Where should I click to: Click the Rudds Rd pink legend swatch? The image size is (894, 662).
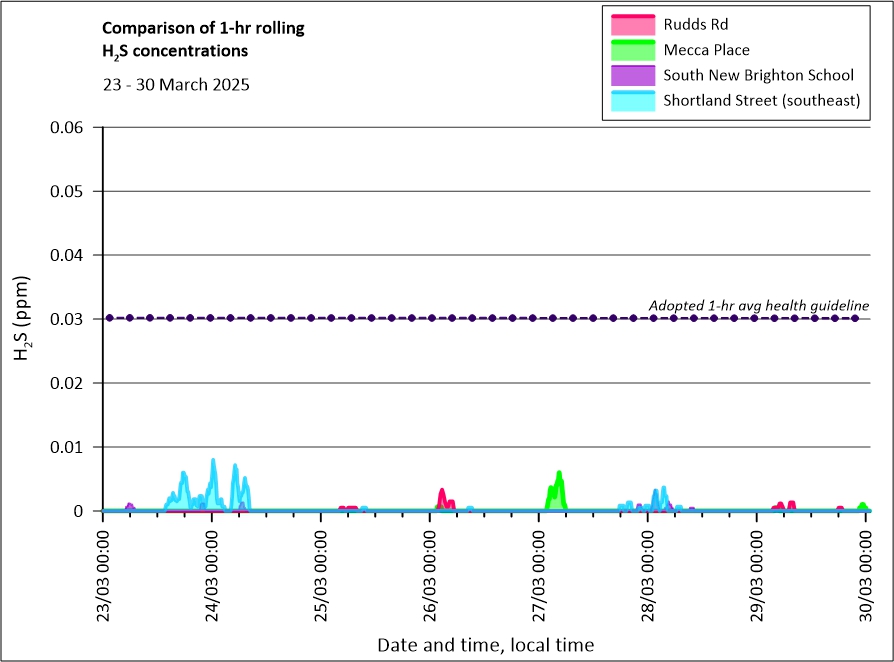click(x=631, y=23)
